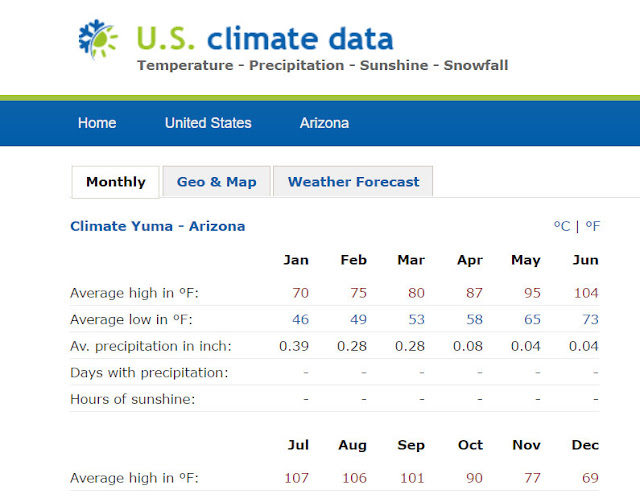Select the Jan column header
This screenshot has height=498, width=640.
(x=296, y=260)
